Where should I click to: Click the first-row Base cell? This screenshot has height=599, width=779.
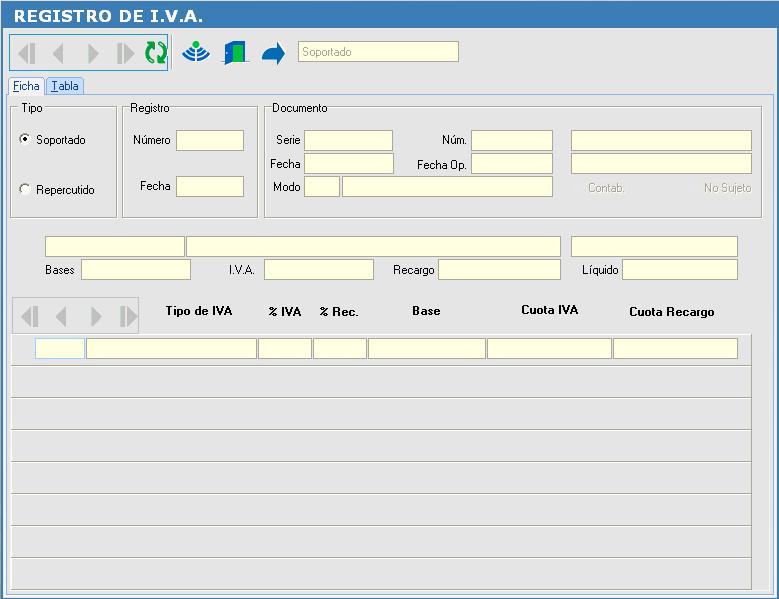point(427,348)
